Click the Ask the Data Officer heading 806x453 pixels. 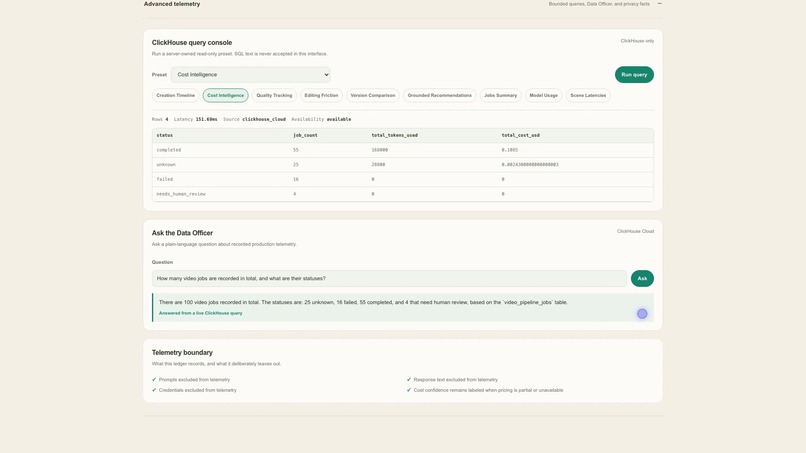182,233
